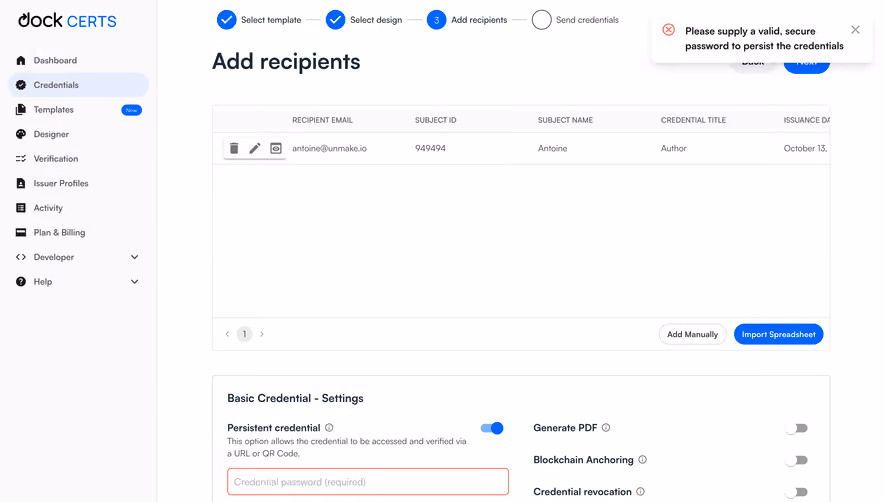
Task: Focus the Credential password field
Action: [368, 482]
